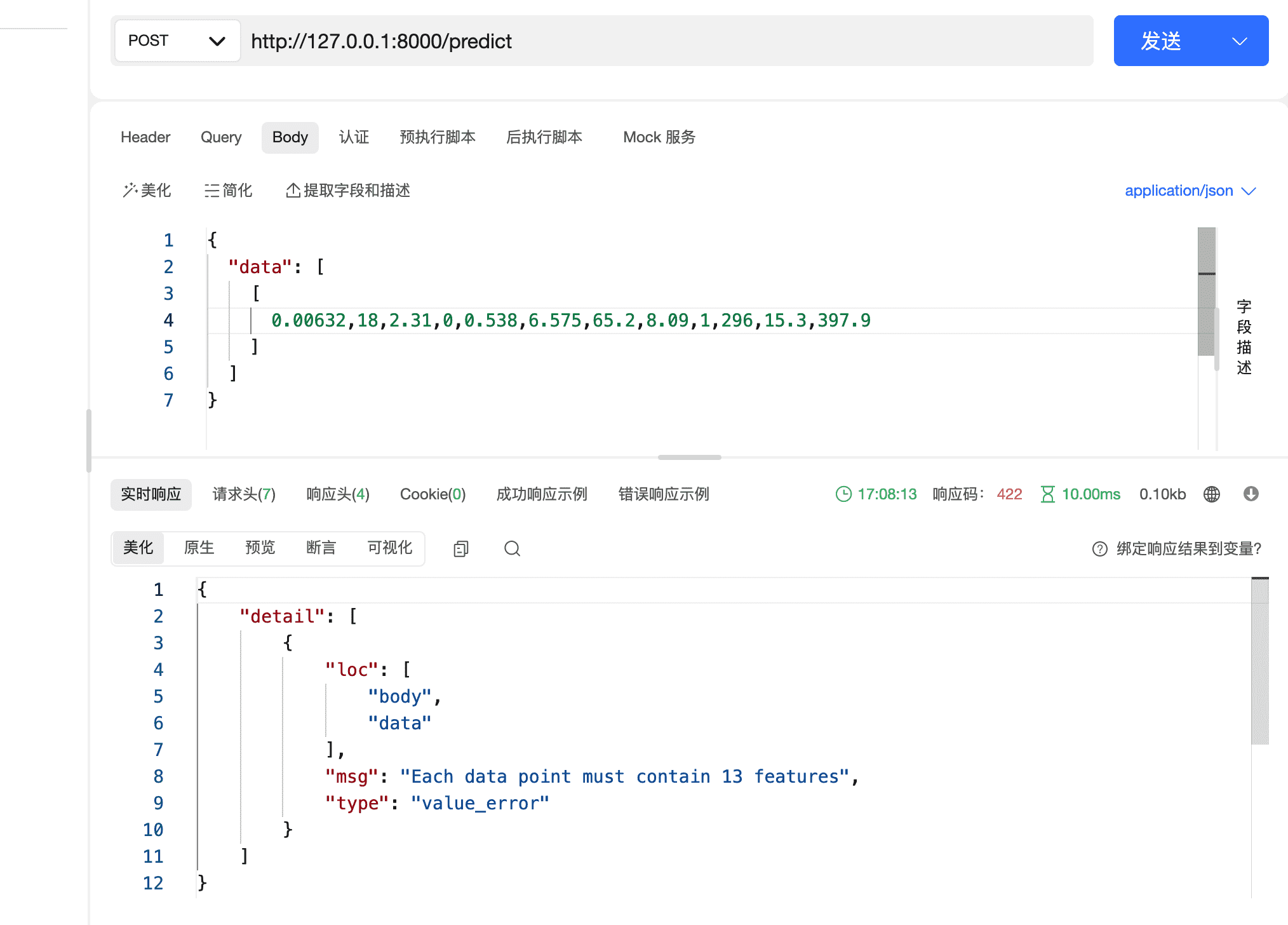Click the "loc" key in response
1288x925 pixels.
352,670
